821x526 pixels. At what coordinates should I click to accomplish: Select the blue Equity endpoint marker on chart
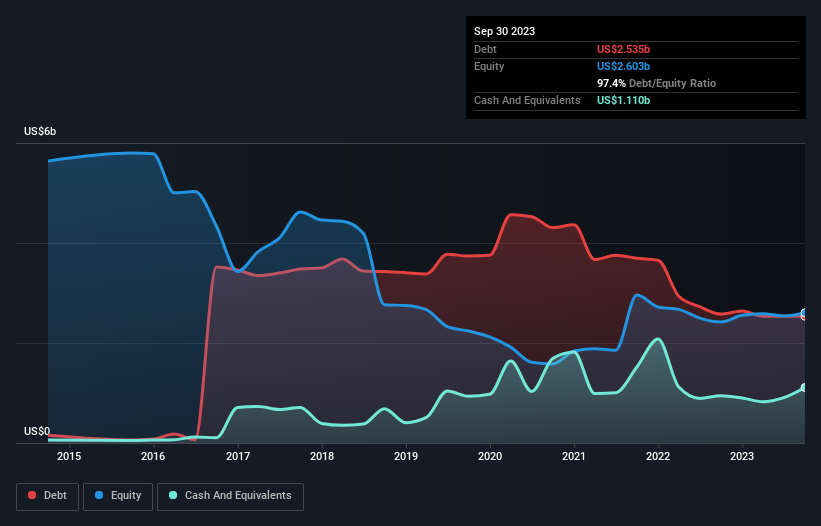805,313
